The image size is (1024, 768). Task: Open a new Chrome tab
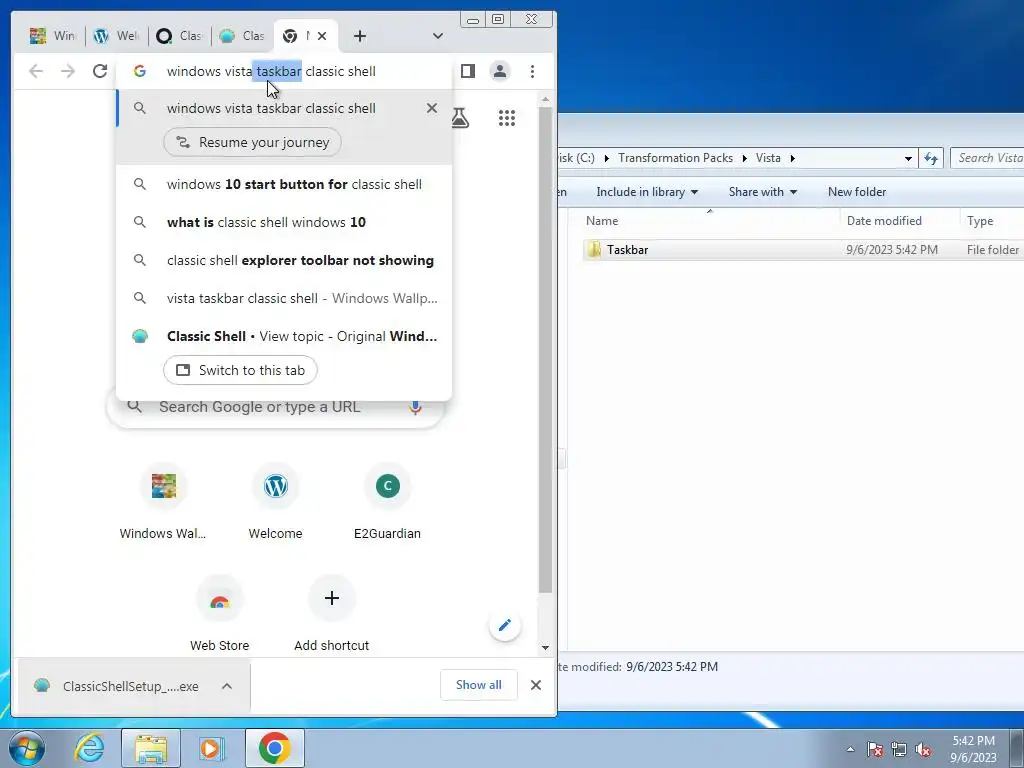[x=360, y=36]
